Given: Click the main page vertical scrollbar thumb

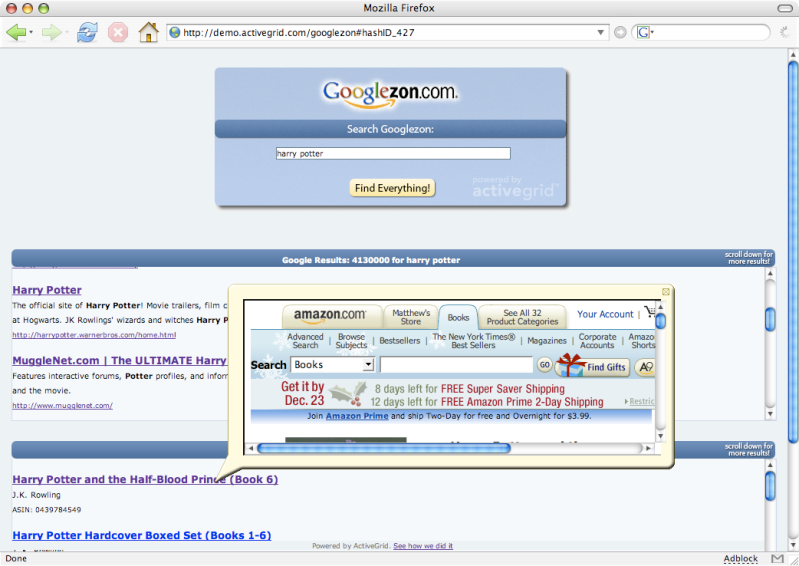Looking at the screenshot, I should click(793, 252).
